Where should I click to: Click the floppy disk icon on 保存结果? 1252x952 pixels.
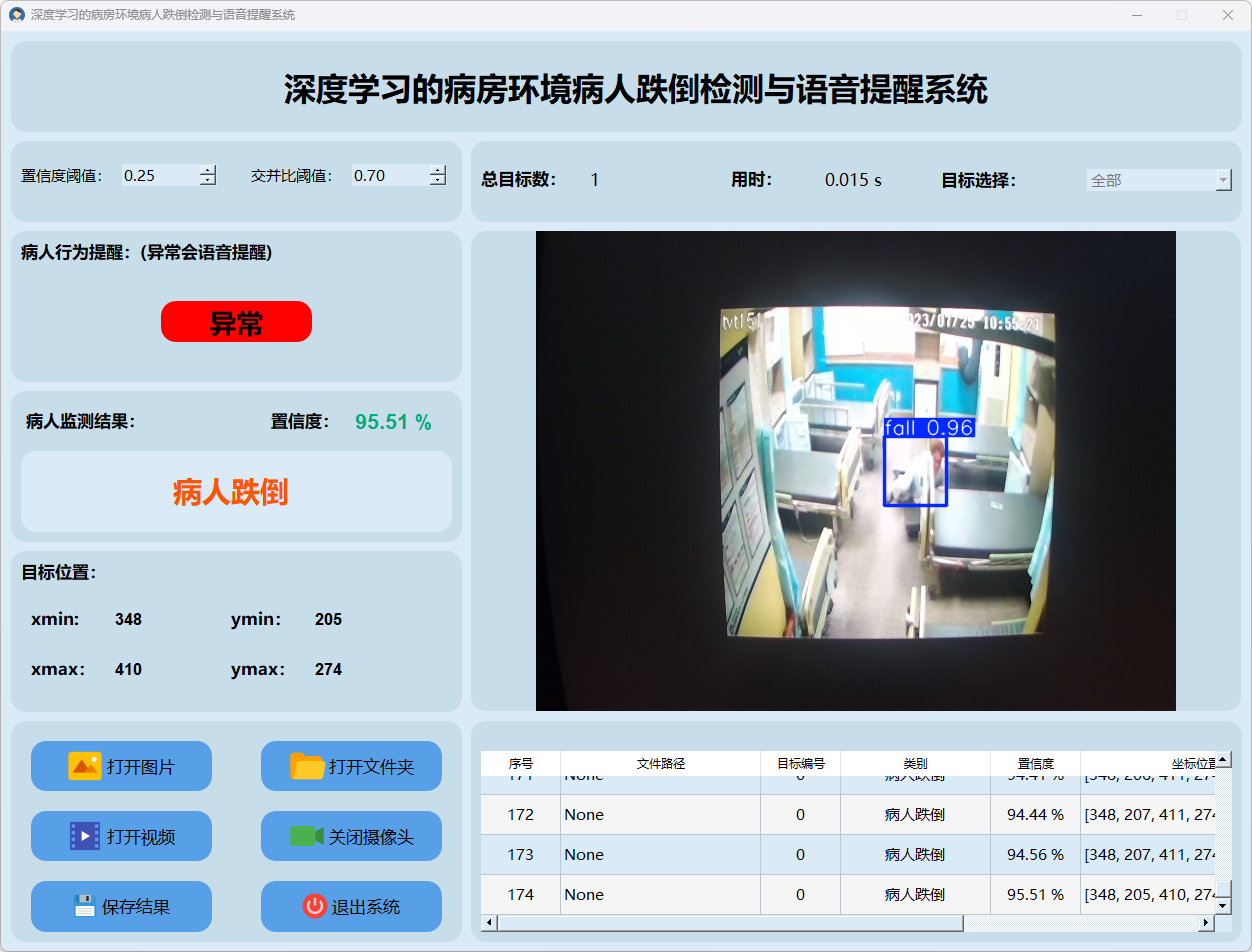(x=84, y=906)
